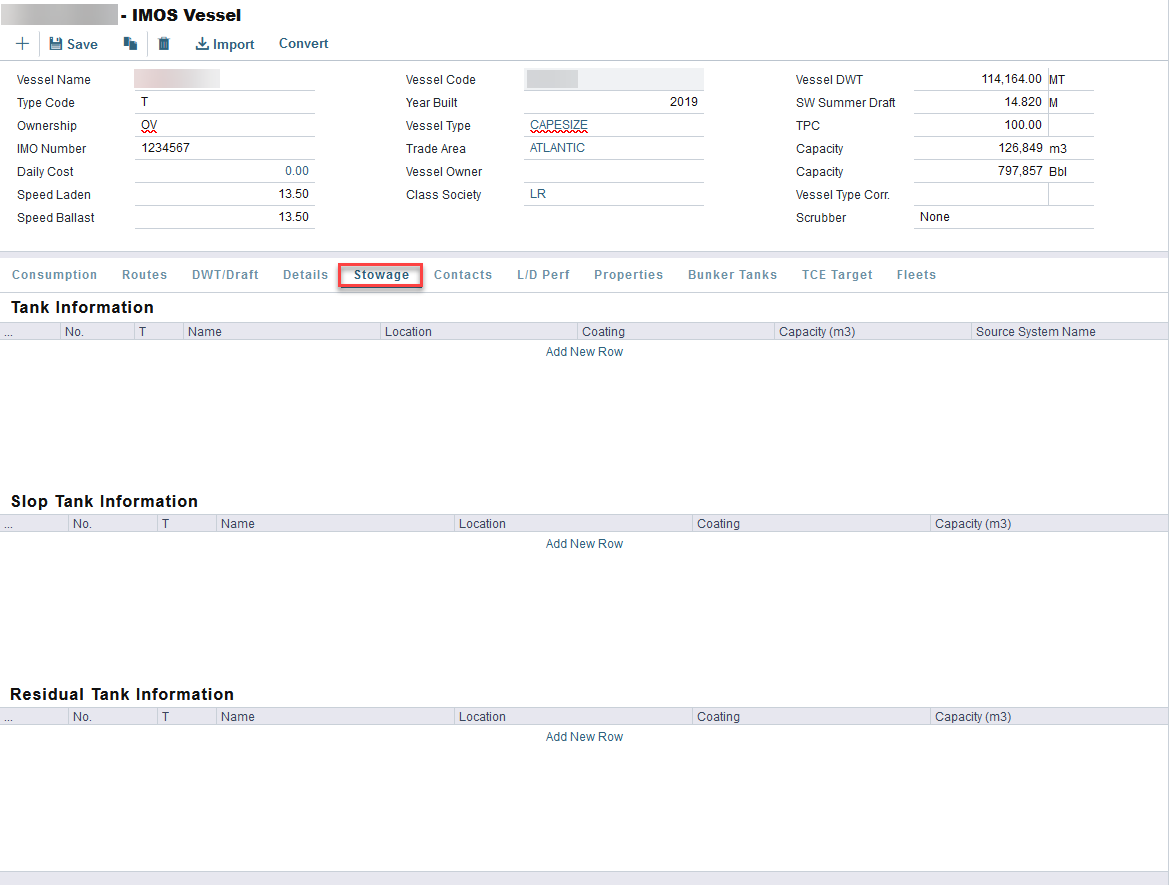Click the Speed Laden value field
1169x885 pixels.
[224, 194]
